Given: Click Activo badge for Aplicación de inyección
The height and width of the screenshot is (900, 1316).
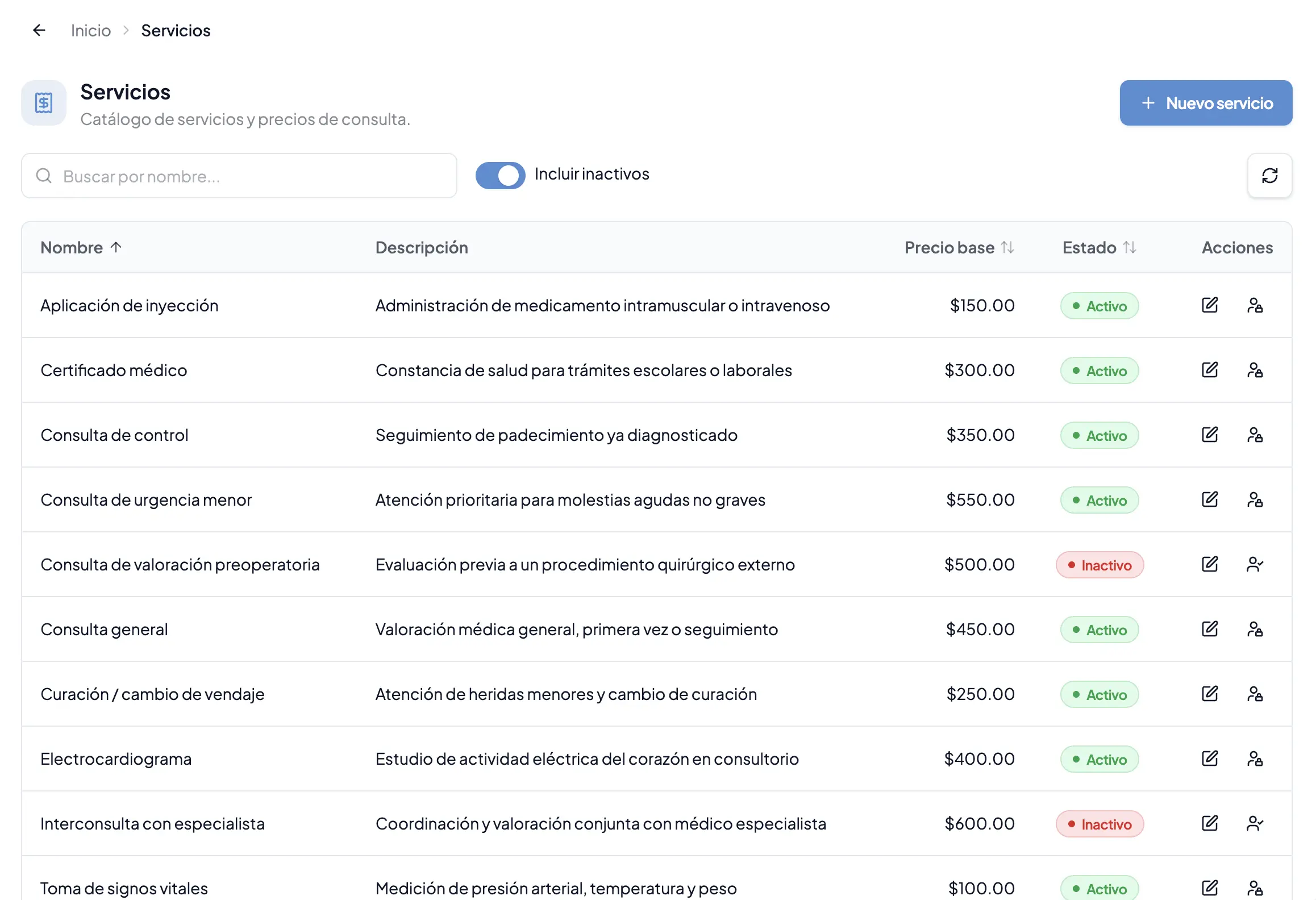Looking at the screenshot, I should 1100,306.
